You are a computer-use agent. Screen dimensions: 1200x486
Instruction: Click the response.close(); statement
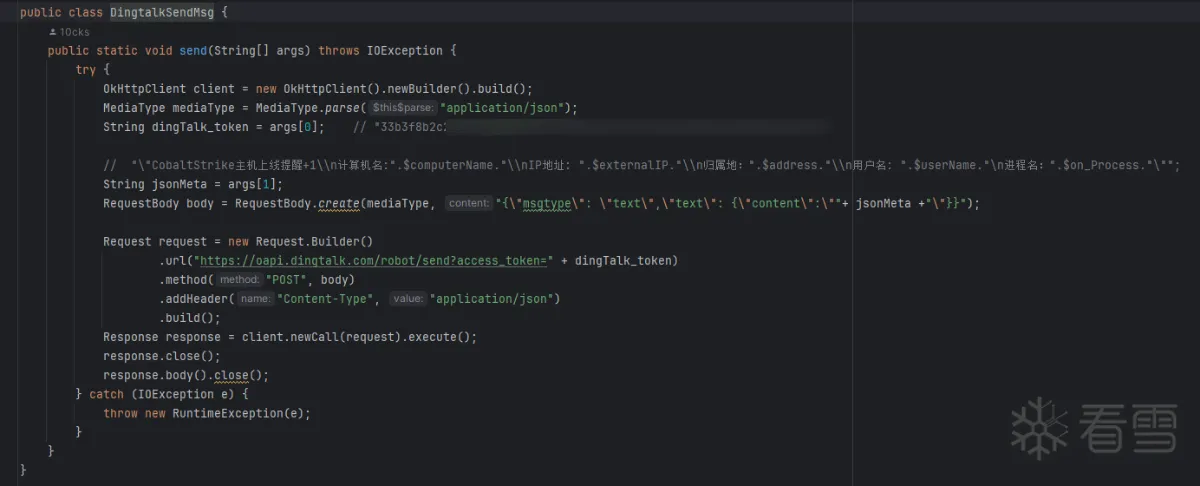(161, 355)
